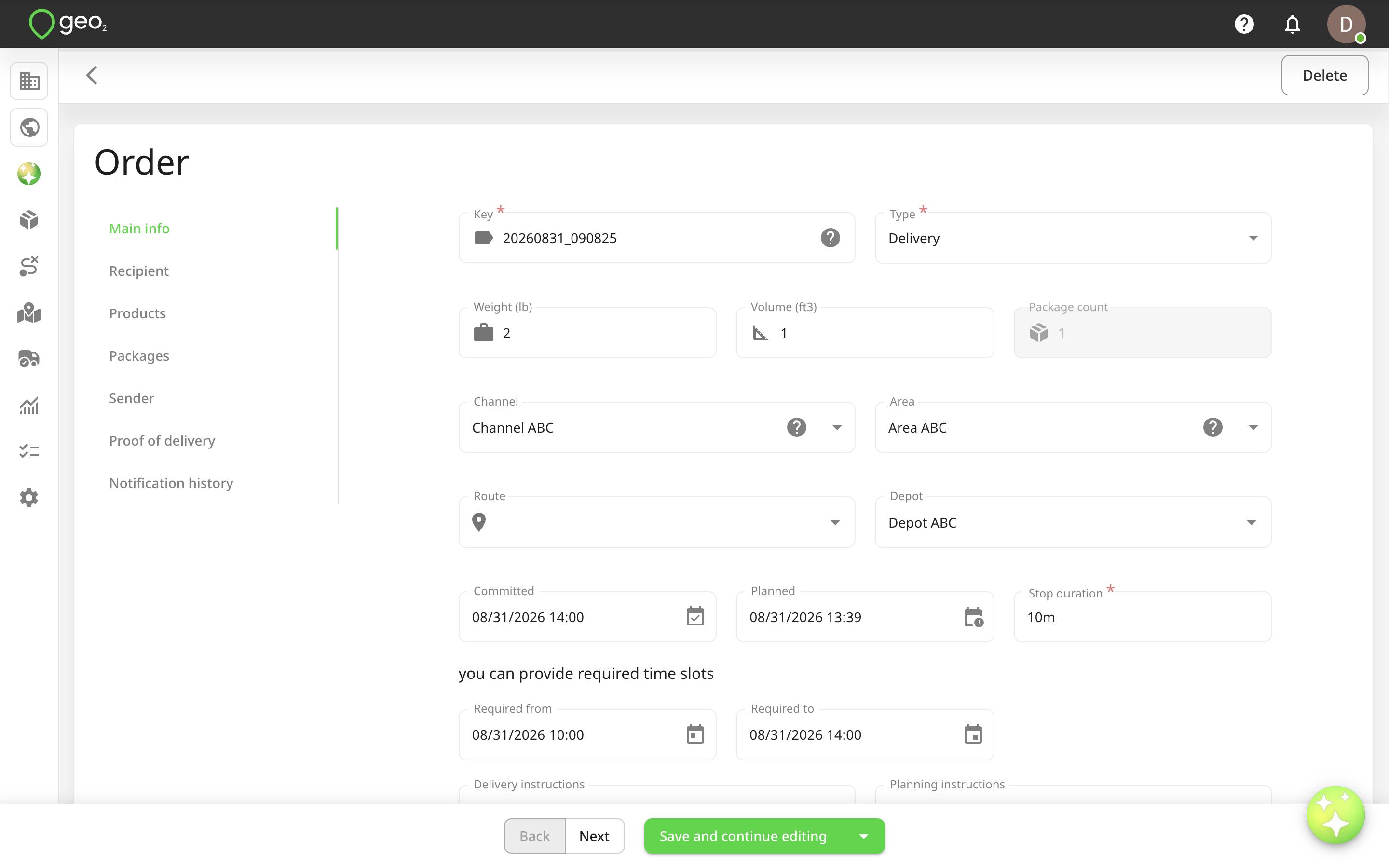
Task: Open the help question mark in the top bar
Action: pyautogui.click(x=1244, y=24)
